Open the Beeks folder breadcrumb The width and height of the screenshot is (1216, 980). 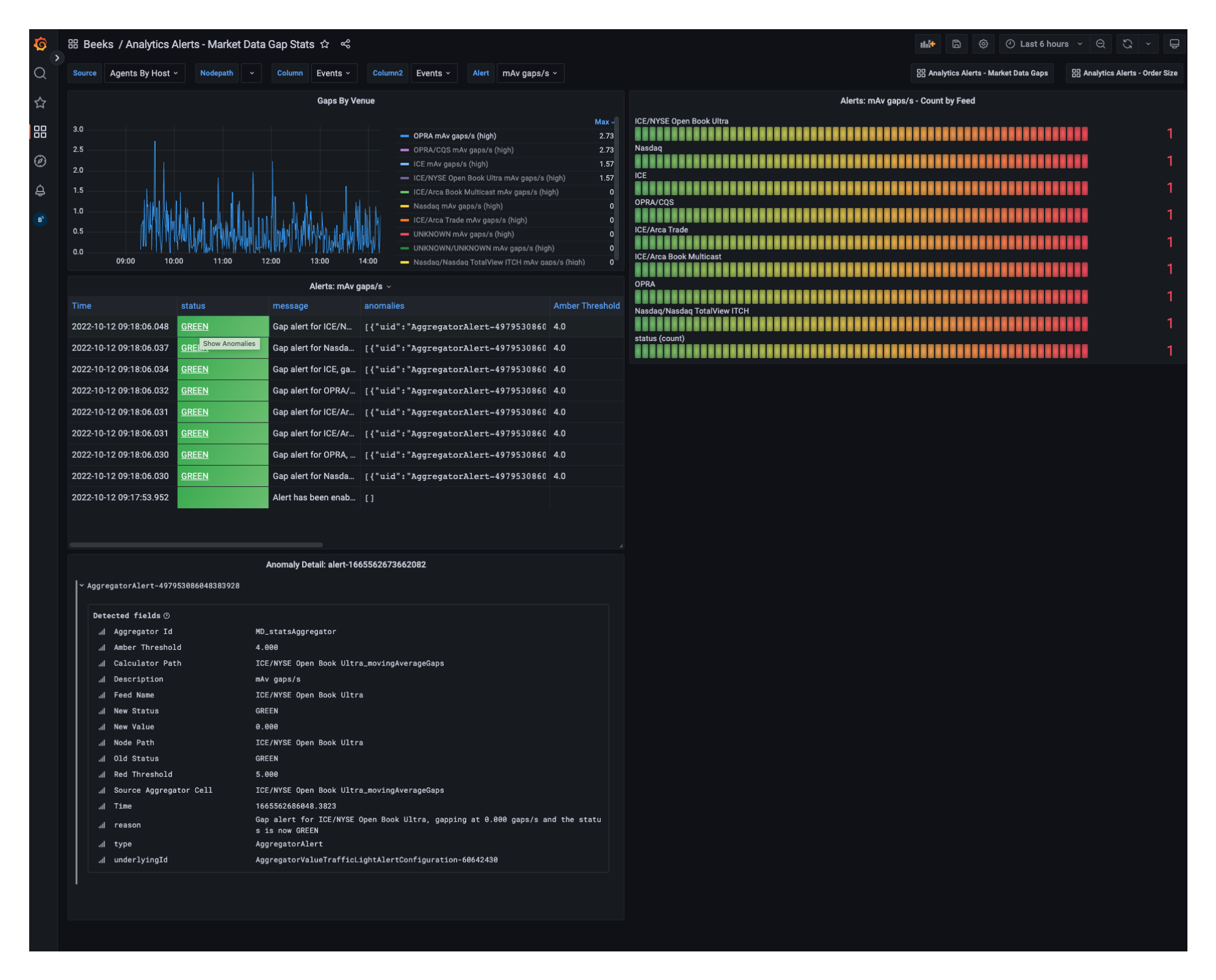tap(98, 44)
